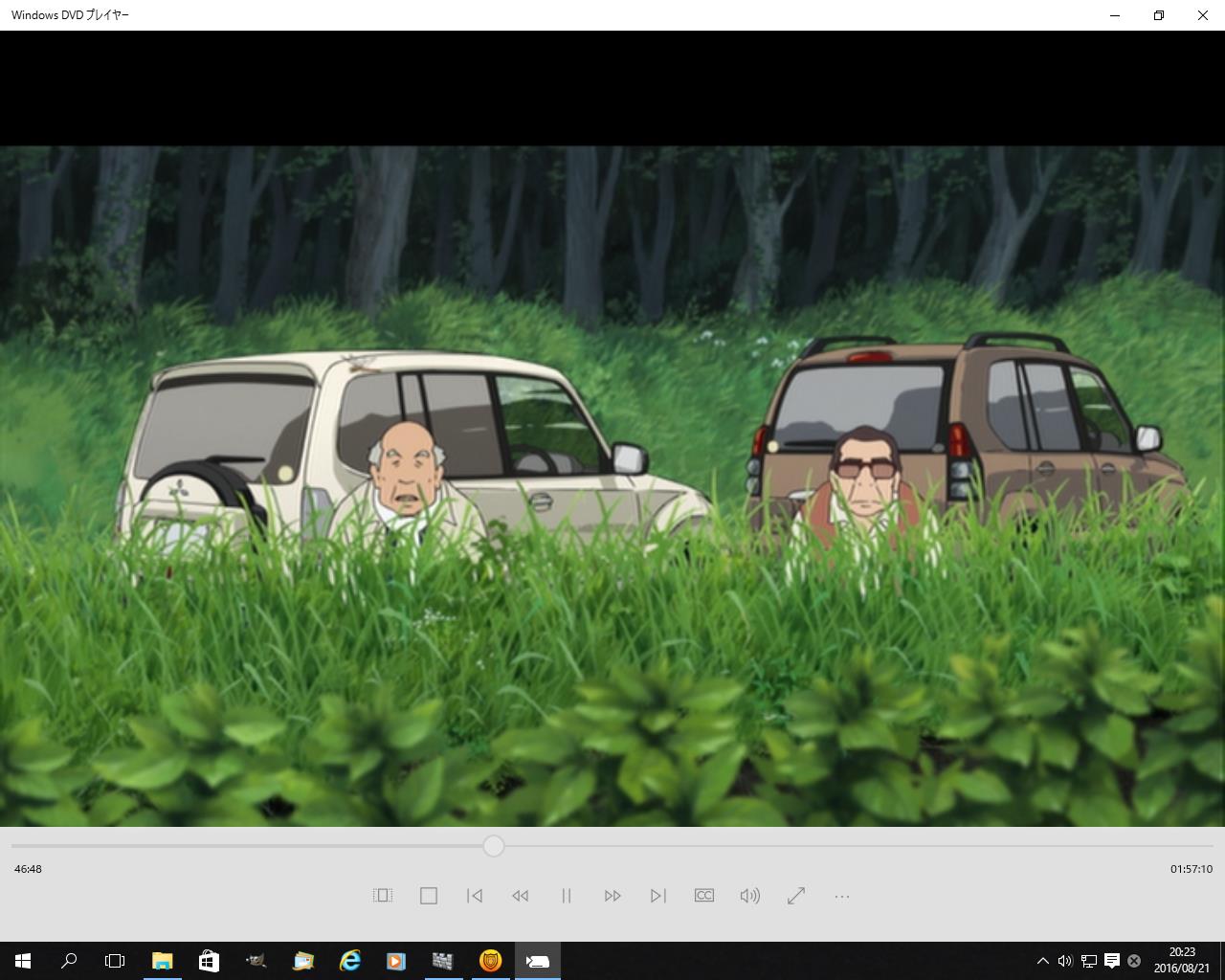The width and height of the screenshot is (1225, 980).
Task: Pause the movie
Action: point(567,896)
